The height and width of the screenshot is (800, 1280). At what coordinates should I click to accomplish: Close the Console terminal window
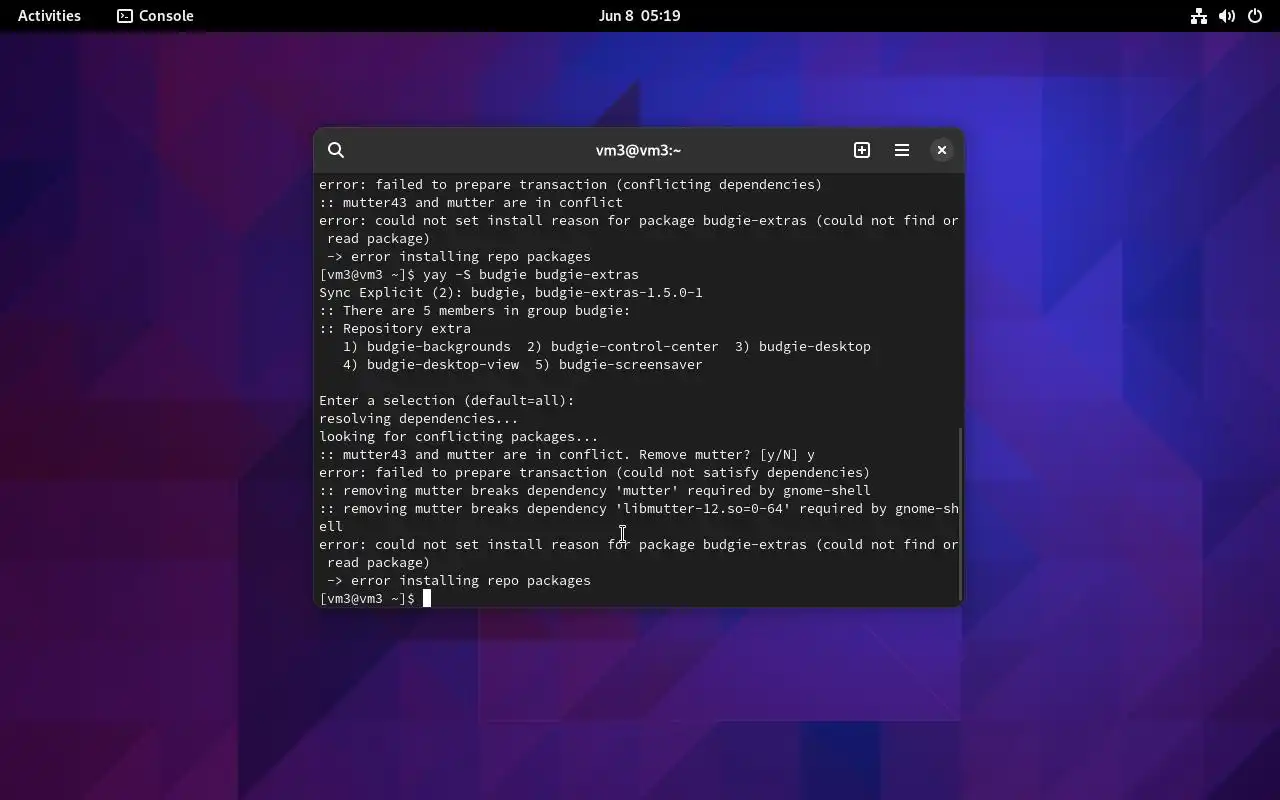point(942,150)
